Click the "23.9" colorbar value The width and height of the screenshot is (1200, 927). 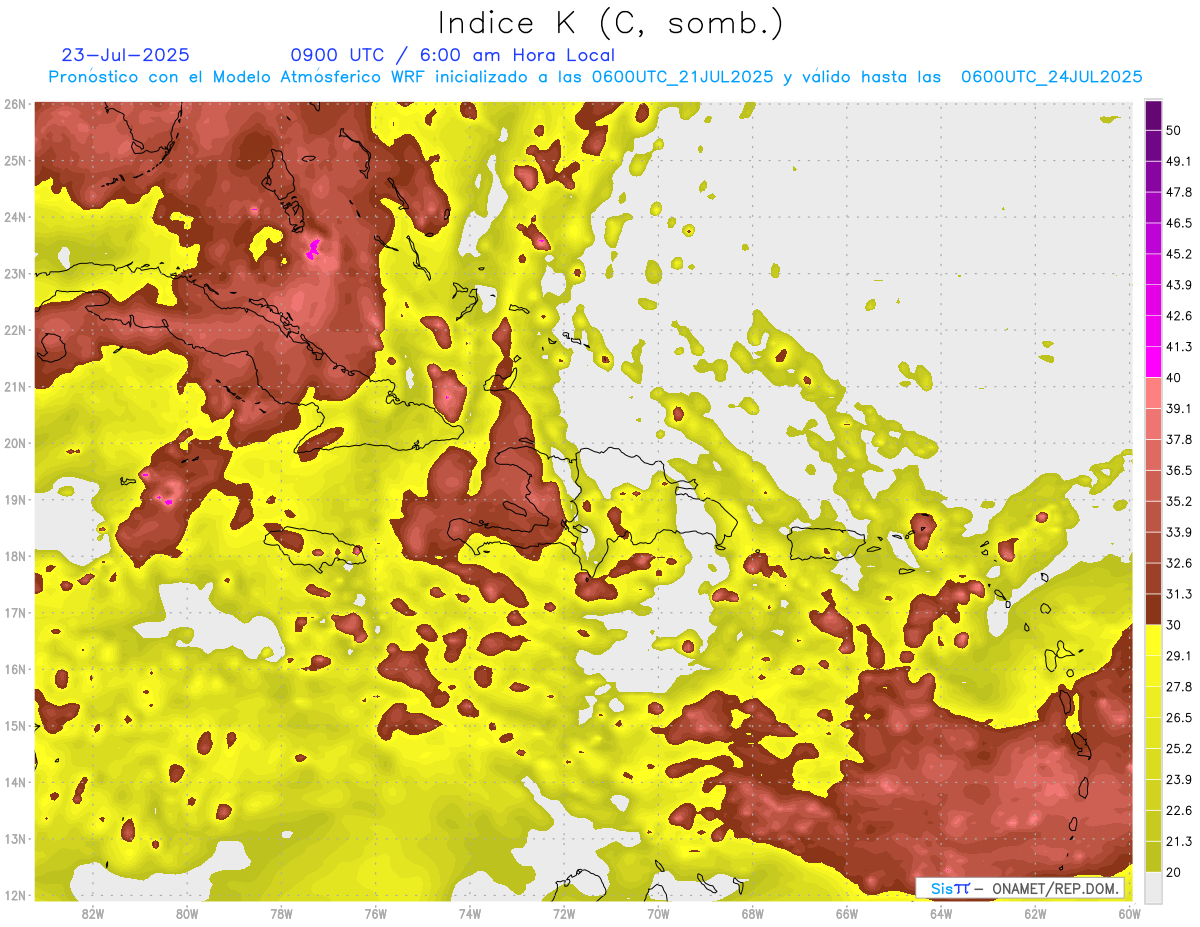click(1180, 779)
